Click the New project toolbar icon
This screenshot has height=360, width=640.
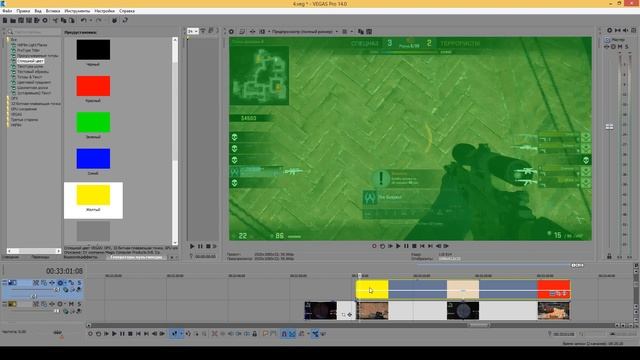[x=5, y=20]
